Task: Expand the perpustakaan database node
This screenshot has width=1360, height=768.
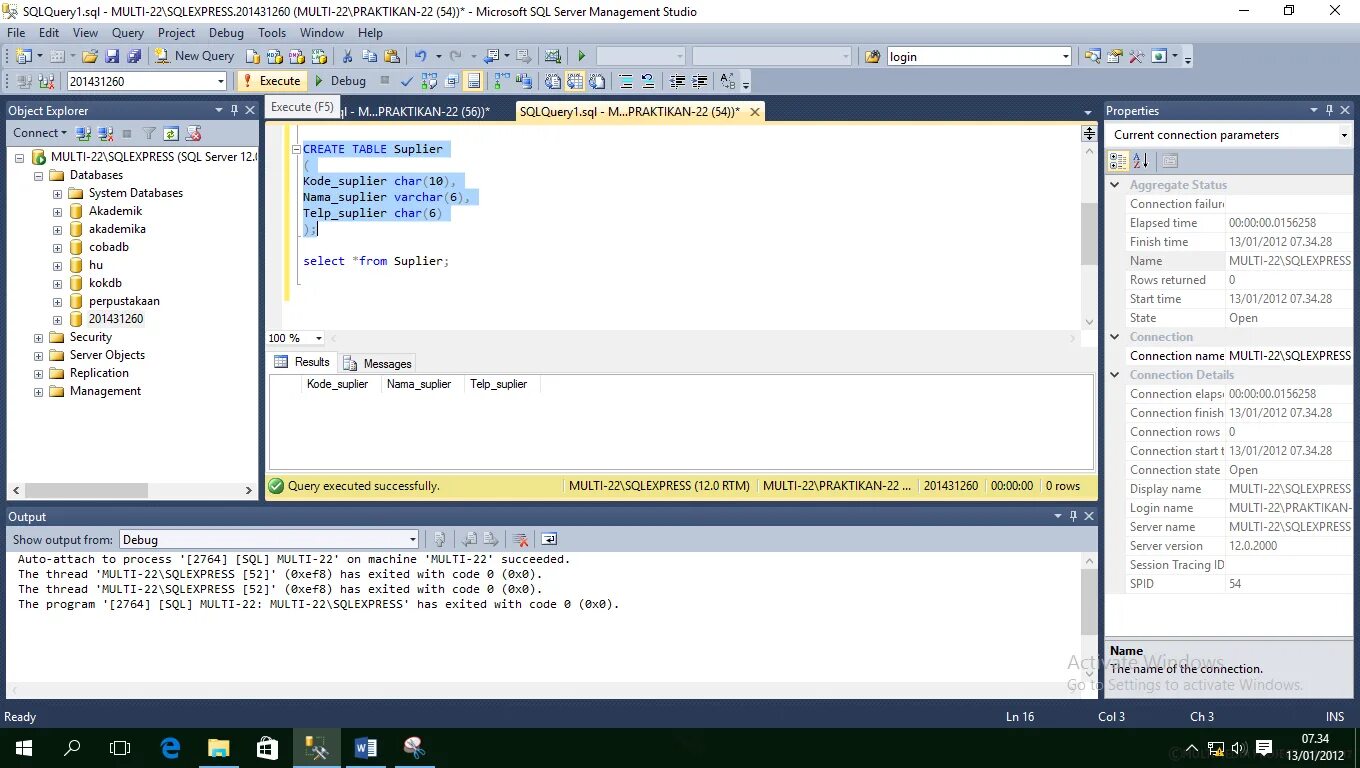Action: [x=57, y=301]
